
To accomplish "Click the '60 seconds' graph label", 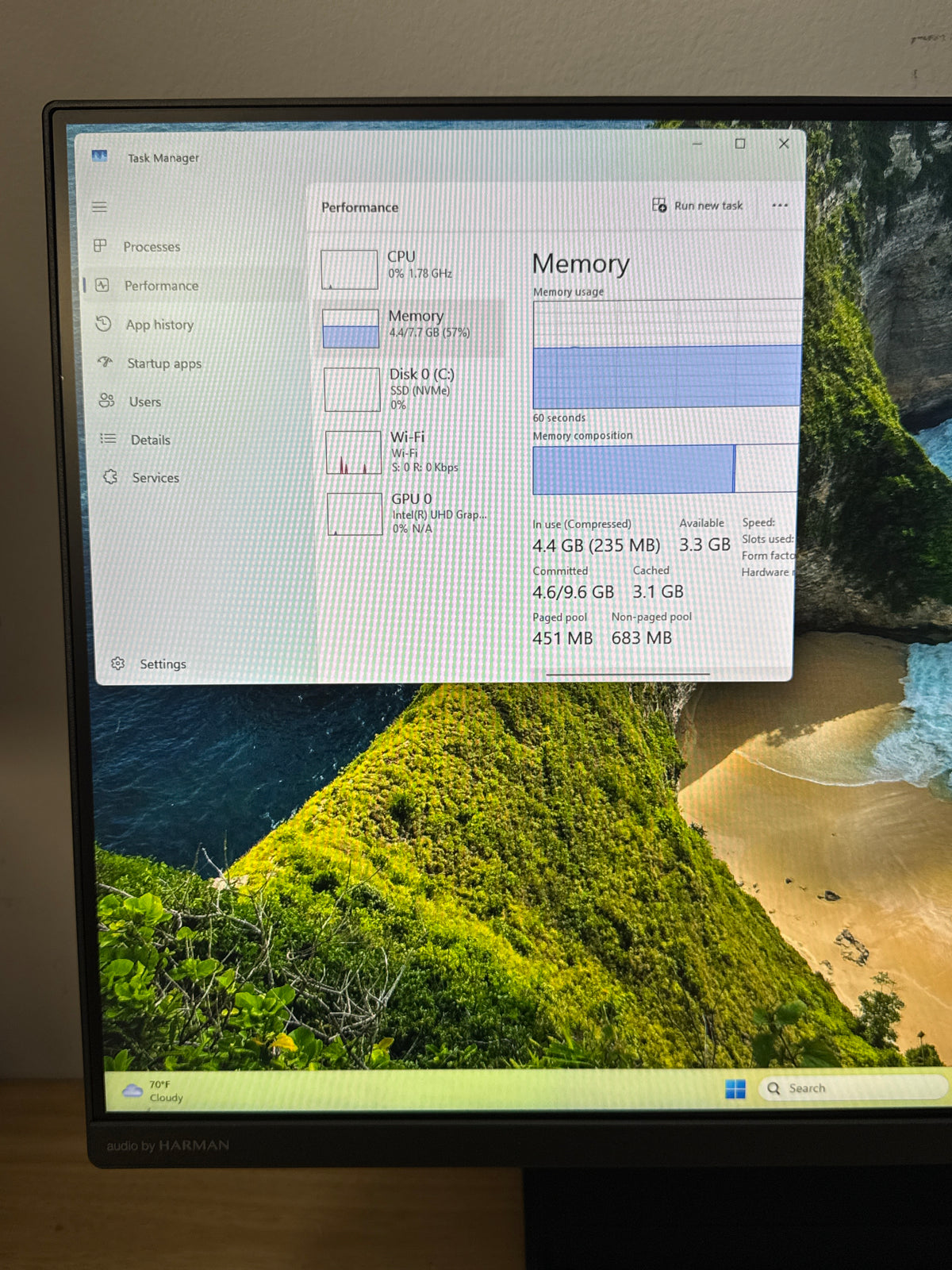I will [x=559, y=418].
